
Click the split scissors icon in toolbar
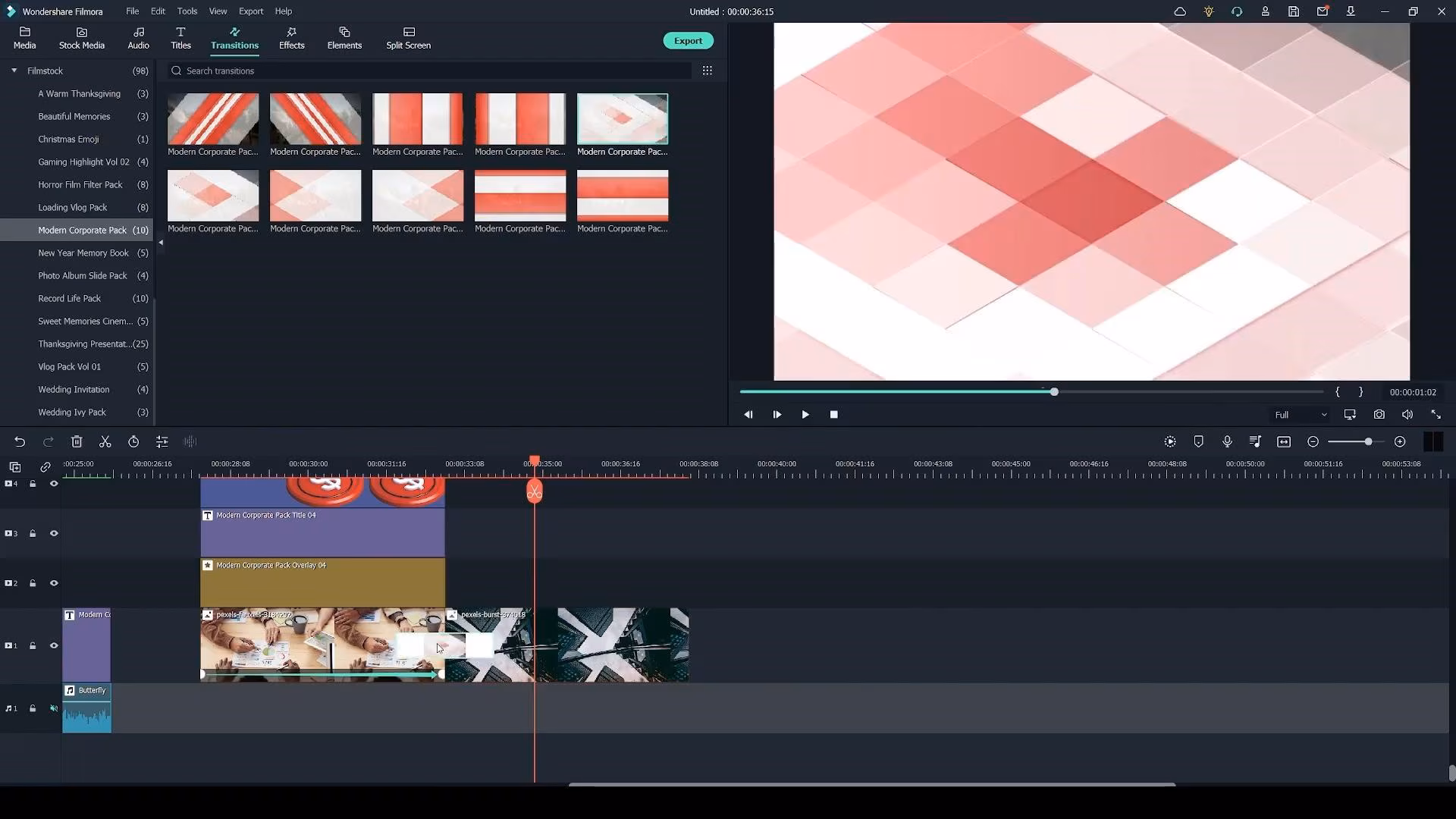click(x=105, y=441)
